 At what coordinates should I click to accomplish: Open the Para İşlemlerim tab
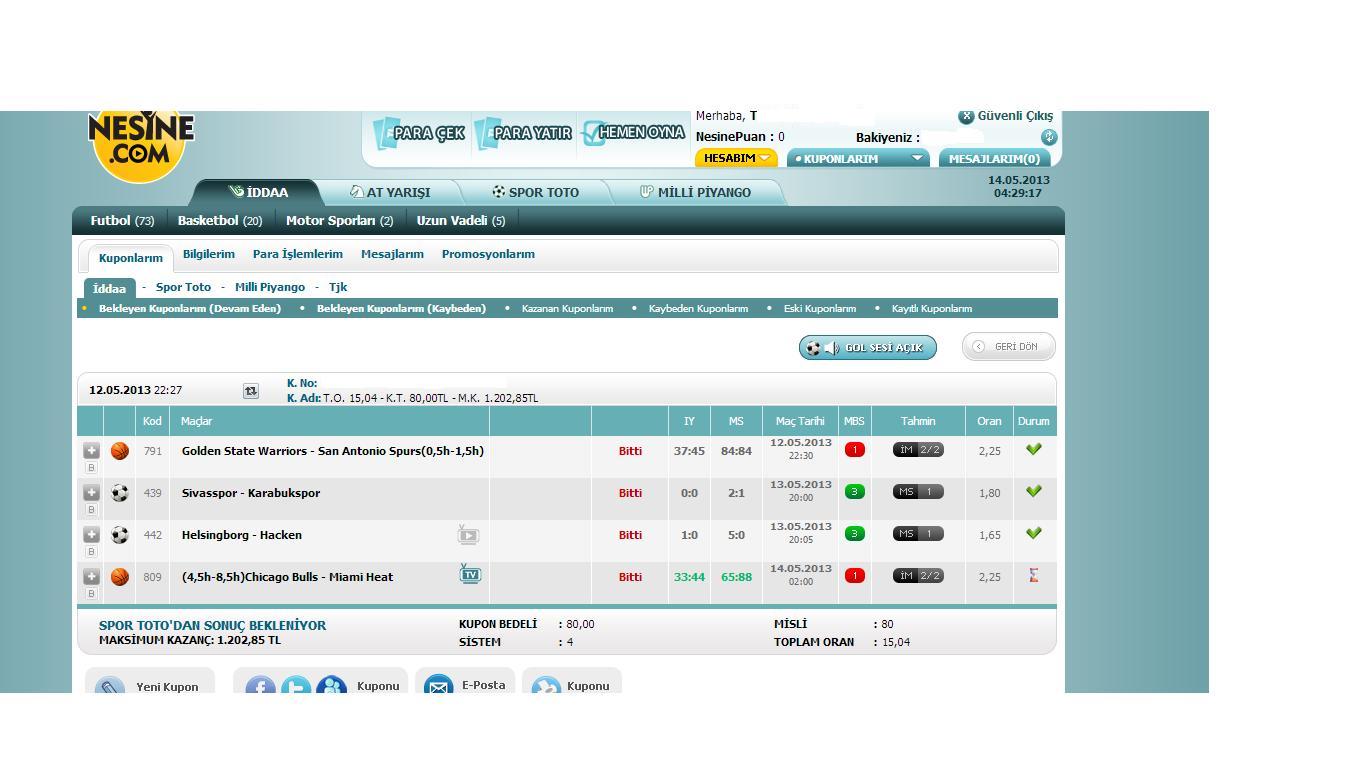coord(298,254)
